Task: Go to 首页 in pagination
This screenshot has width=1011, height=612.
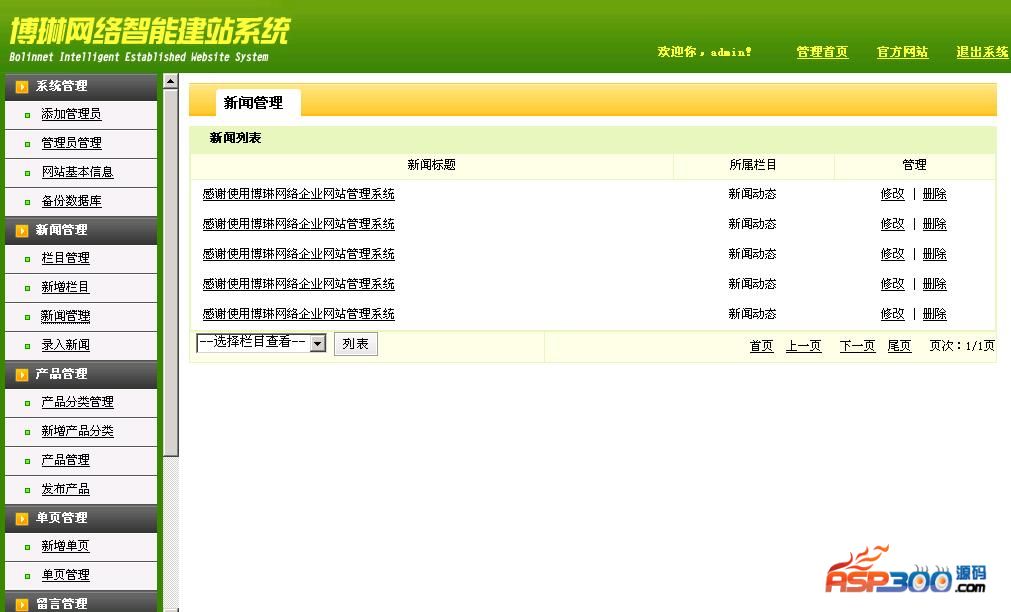Action: pyautogui.click(x=761, y=346)
